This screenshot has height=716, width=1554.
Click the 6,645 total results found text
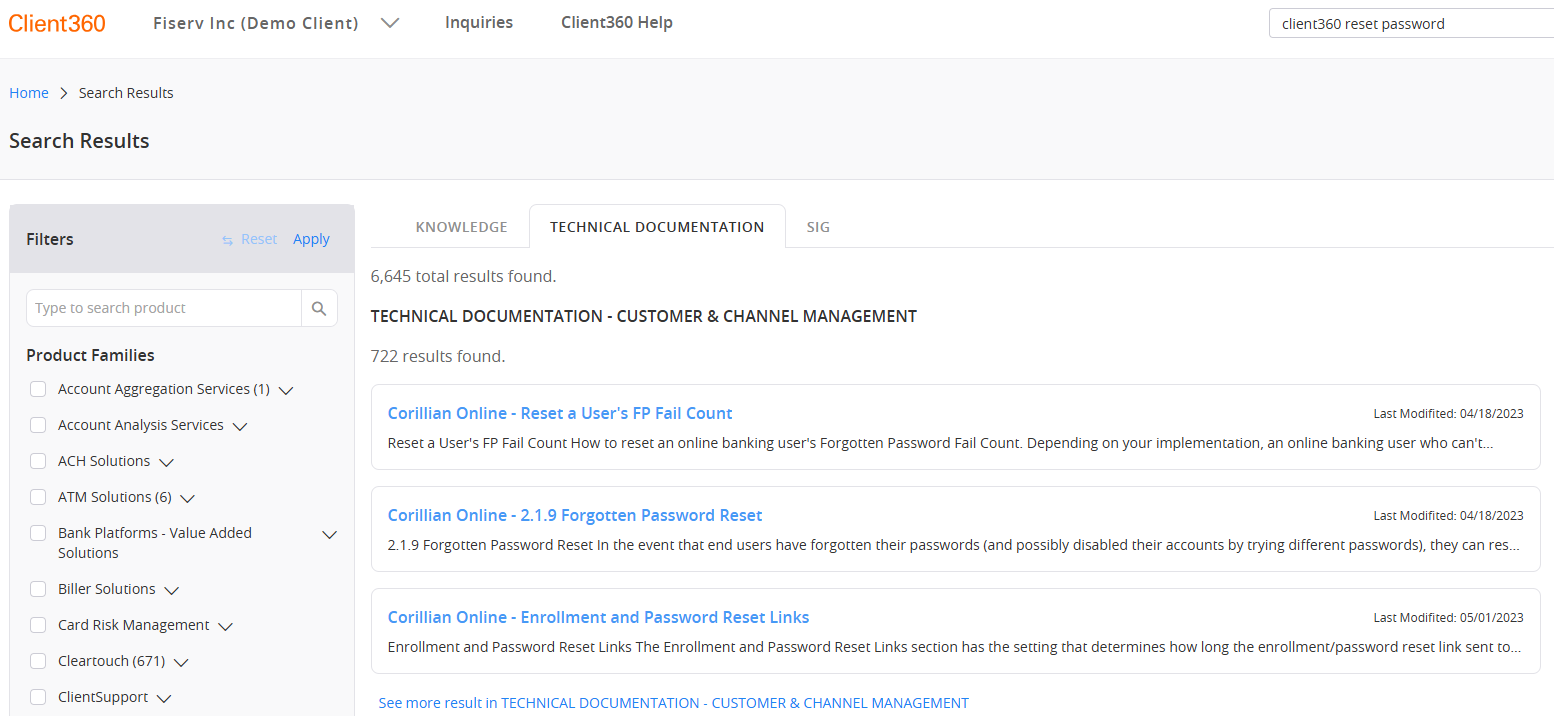463,276
